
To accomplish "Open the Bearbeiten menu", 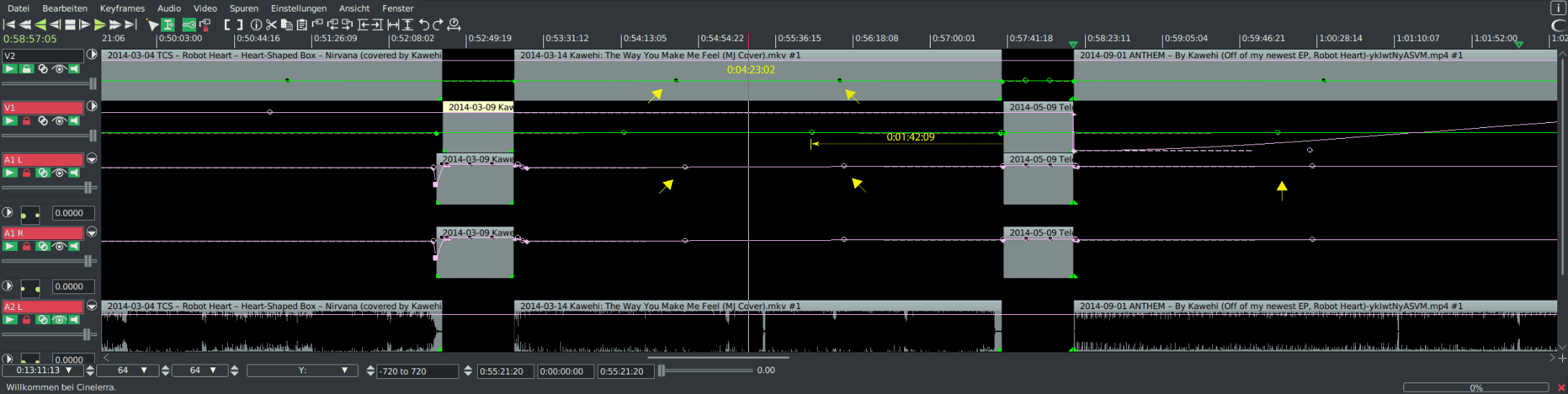I will [65, 8].
